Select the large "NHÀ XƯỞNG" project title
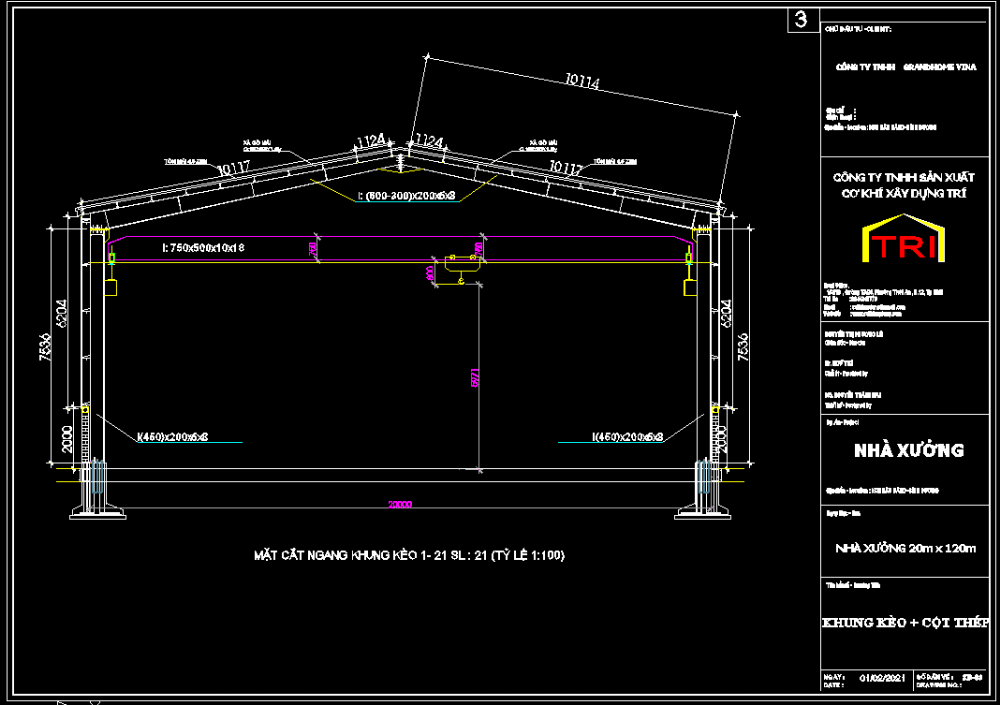This screenshot has width=1000, height=705. coord(909,450)
